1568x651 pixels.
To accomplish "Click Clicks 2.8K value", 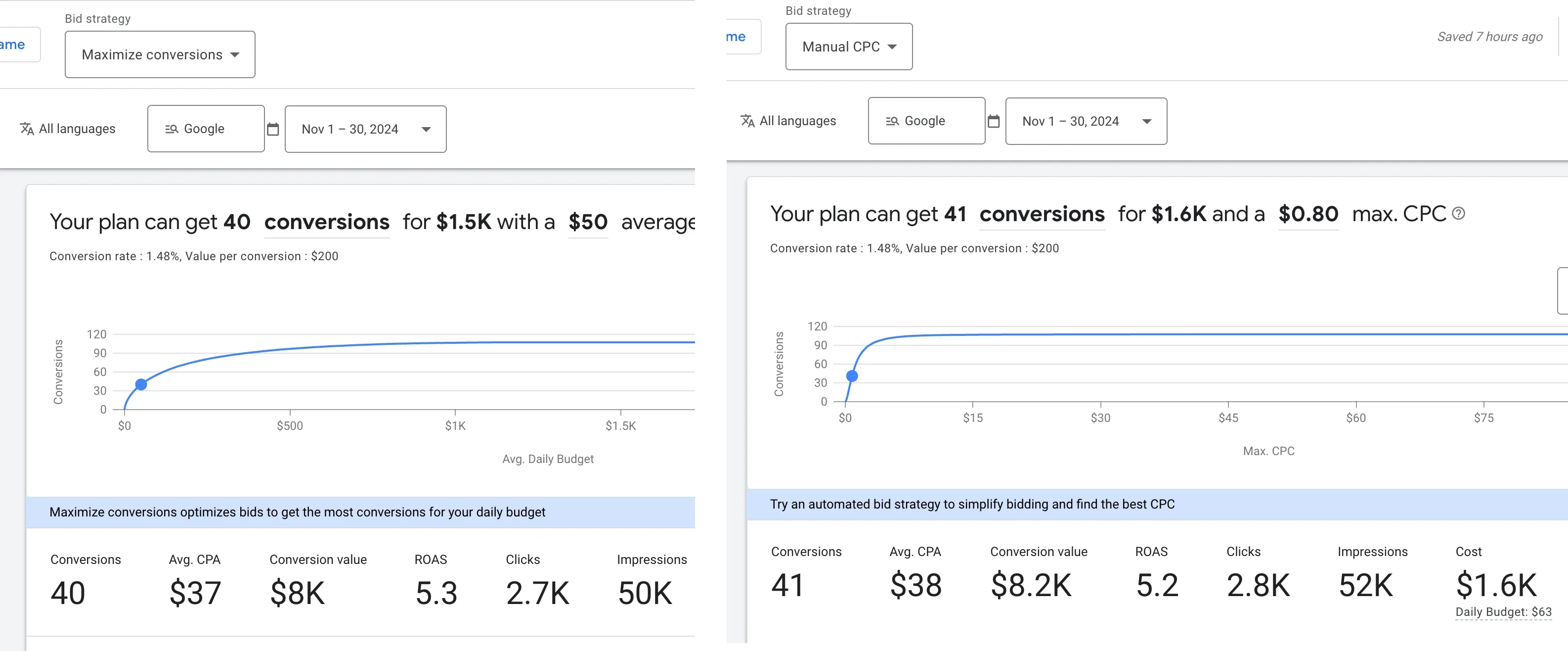I will 1258,585.
